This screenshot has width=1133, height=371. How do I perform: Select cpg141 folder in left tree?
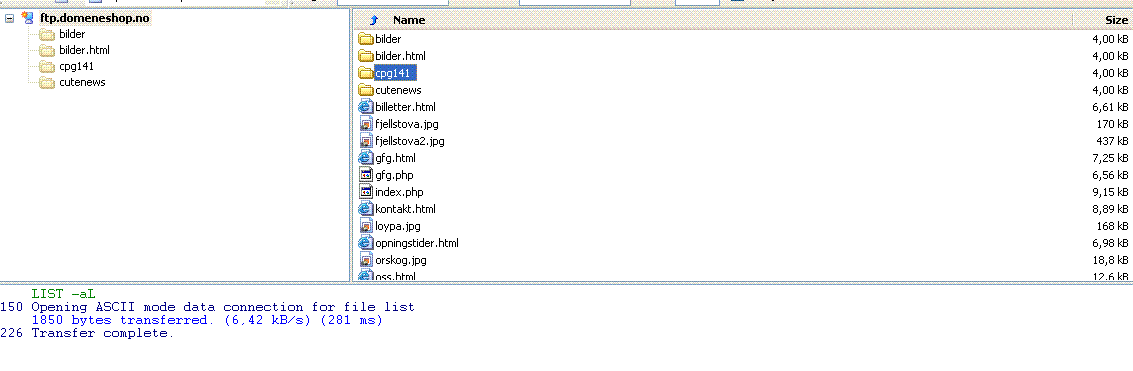point(77,67)
